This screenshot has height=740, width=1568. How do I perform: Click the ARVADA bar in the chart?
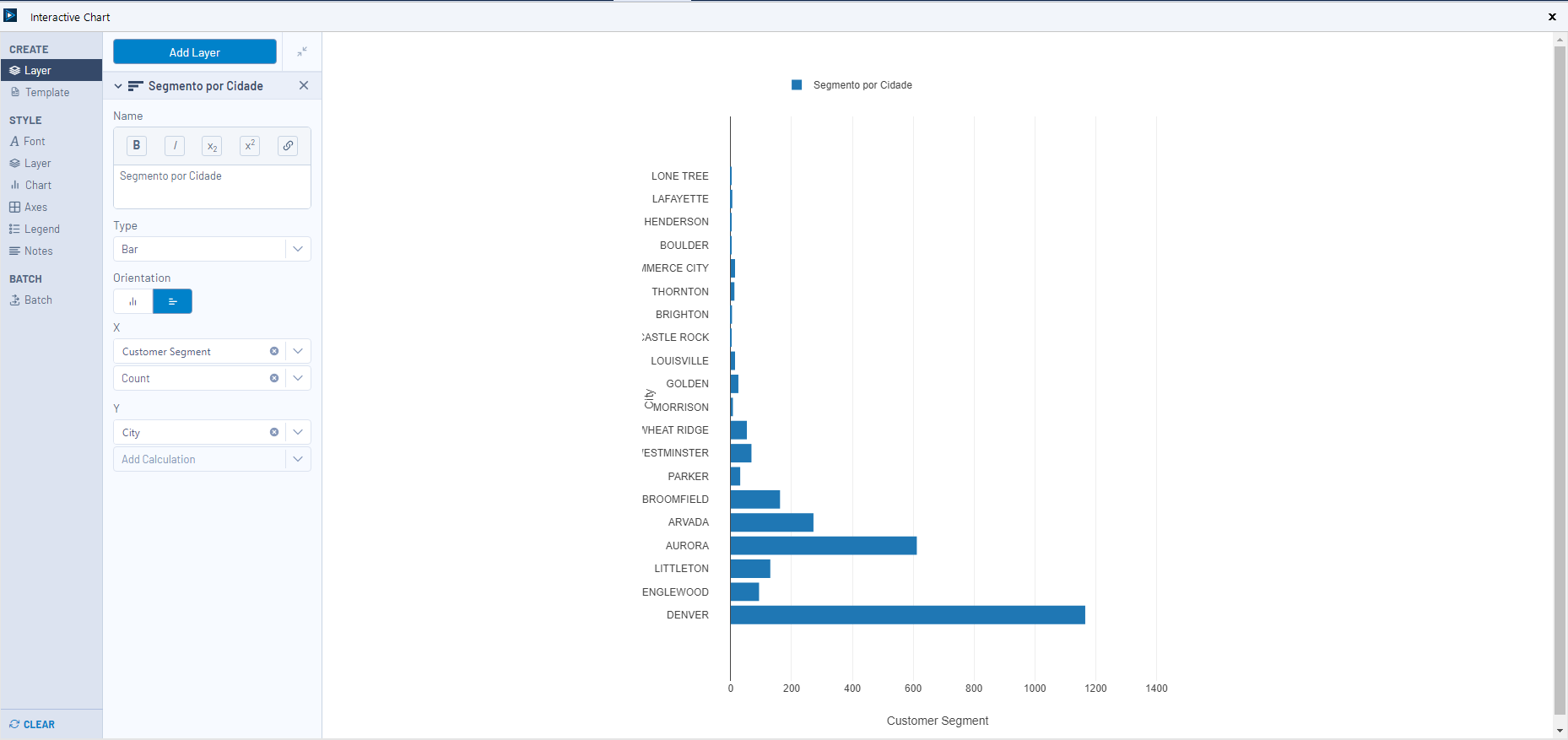pos(772,522)
